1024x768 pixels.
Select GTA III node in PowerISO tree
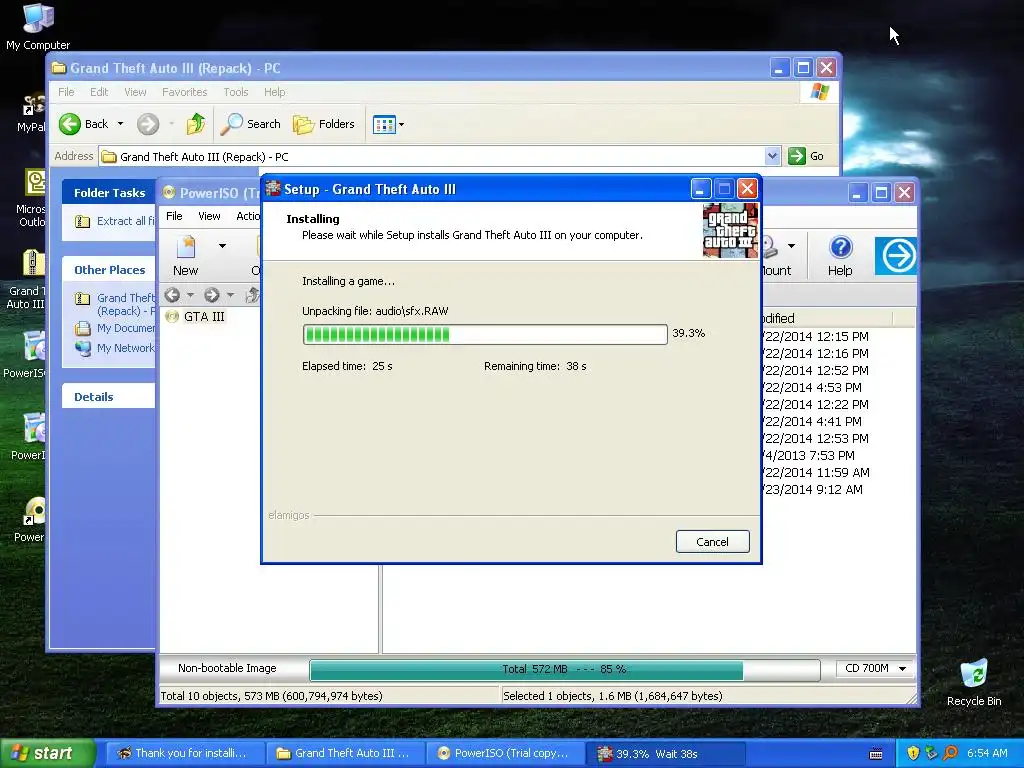pyautogui.click(x=204, y=317)
